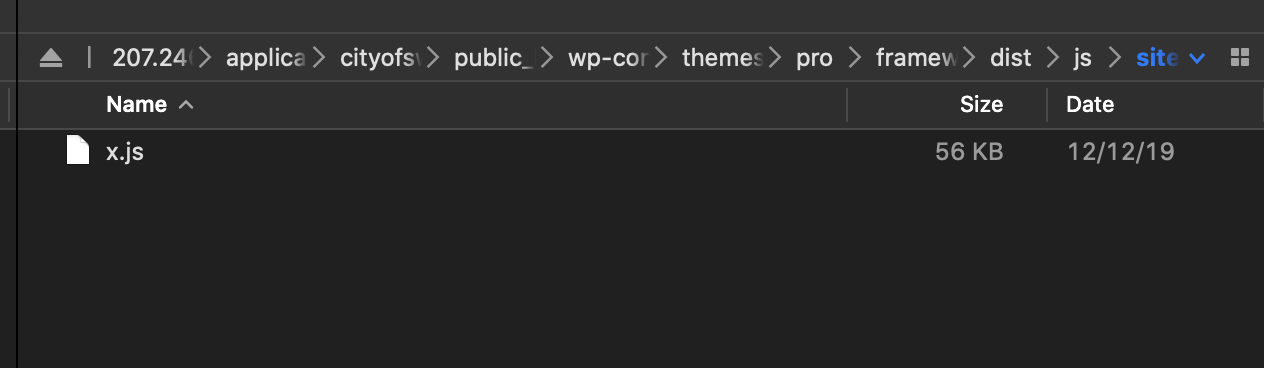Sort files by Date column header
1264x368 pixels.
point(1090,104)
